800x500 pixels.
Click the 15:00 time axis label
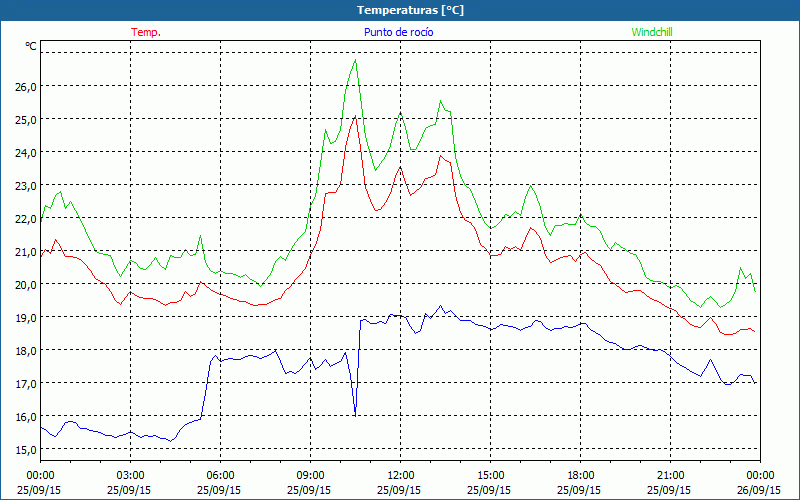click(x=490, y=476)
